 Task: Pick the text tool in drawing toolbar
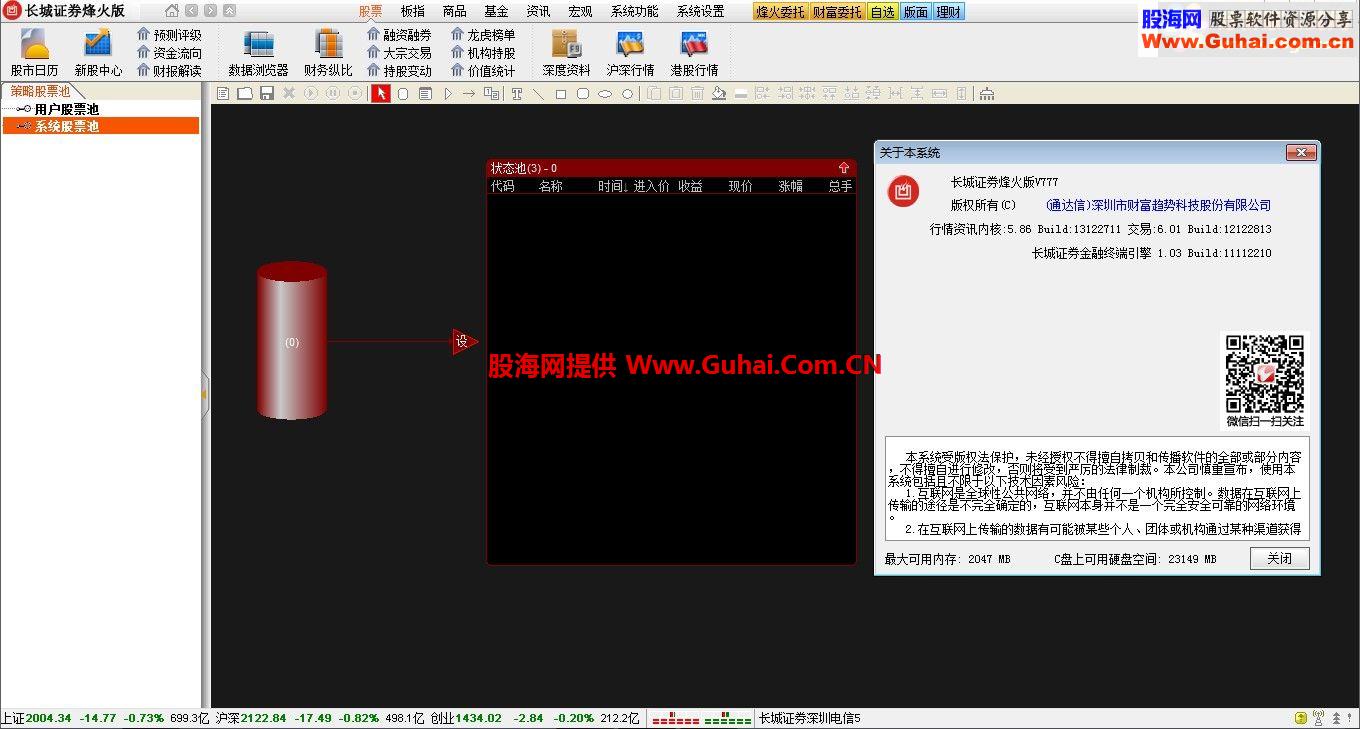pos(517,94)
